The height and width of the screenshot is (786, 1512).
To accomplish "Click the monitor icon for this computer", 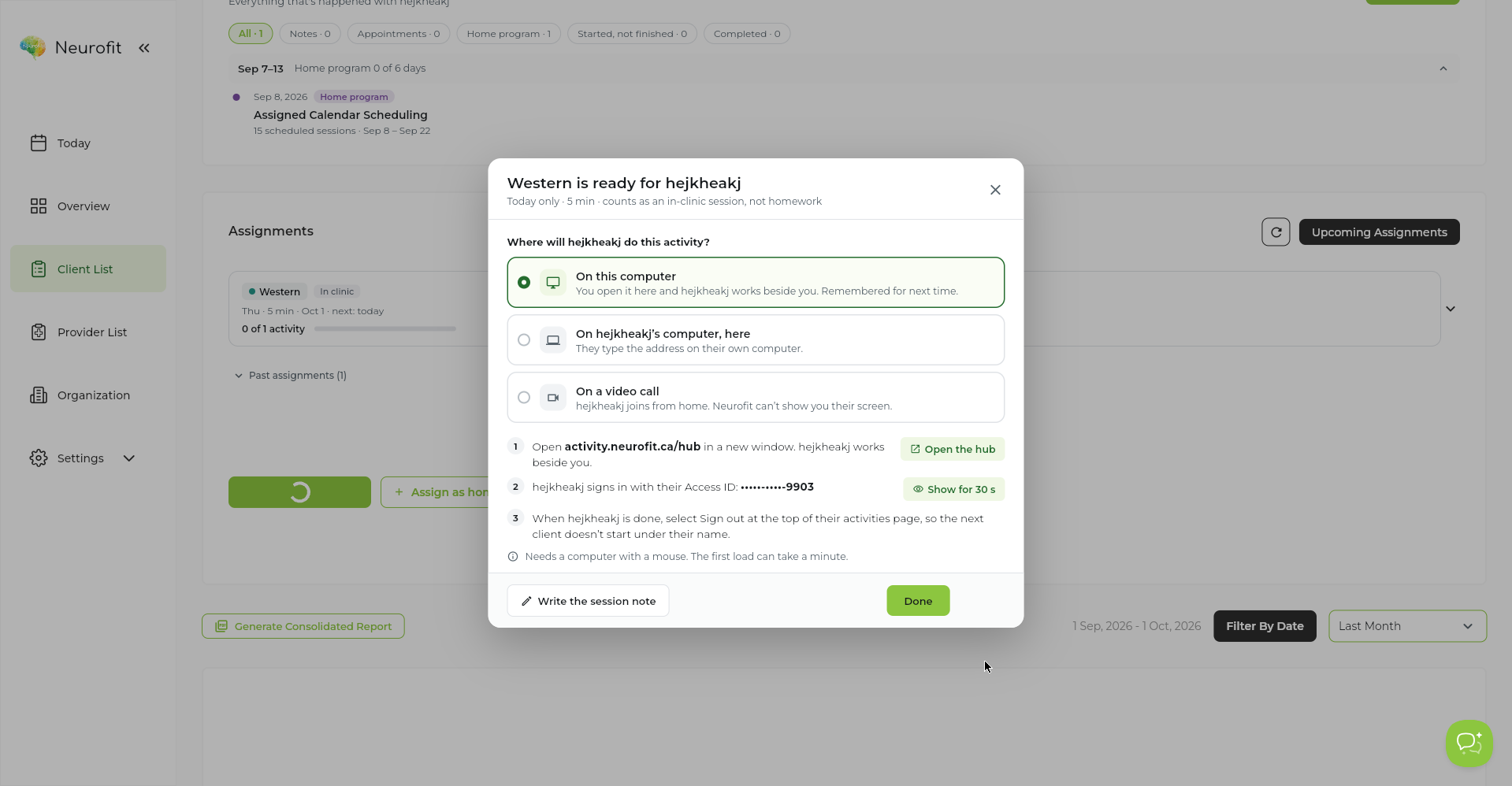I will click(x=553, y=282).
